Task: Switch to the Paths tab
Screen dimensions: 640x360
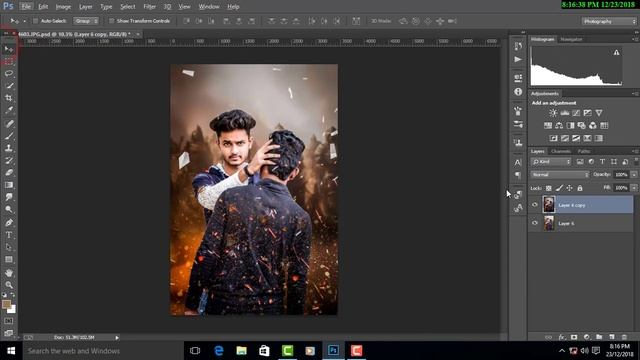Action: click(584, 151)
